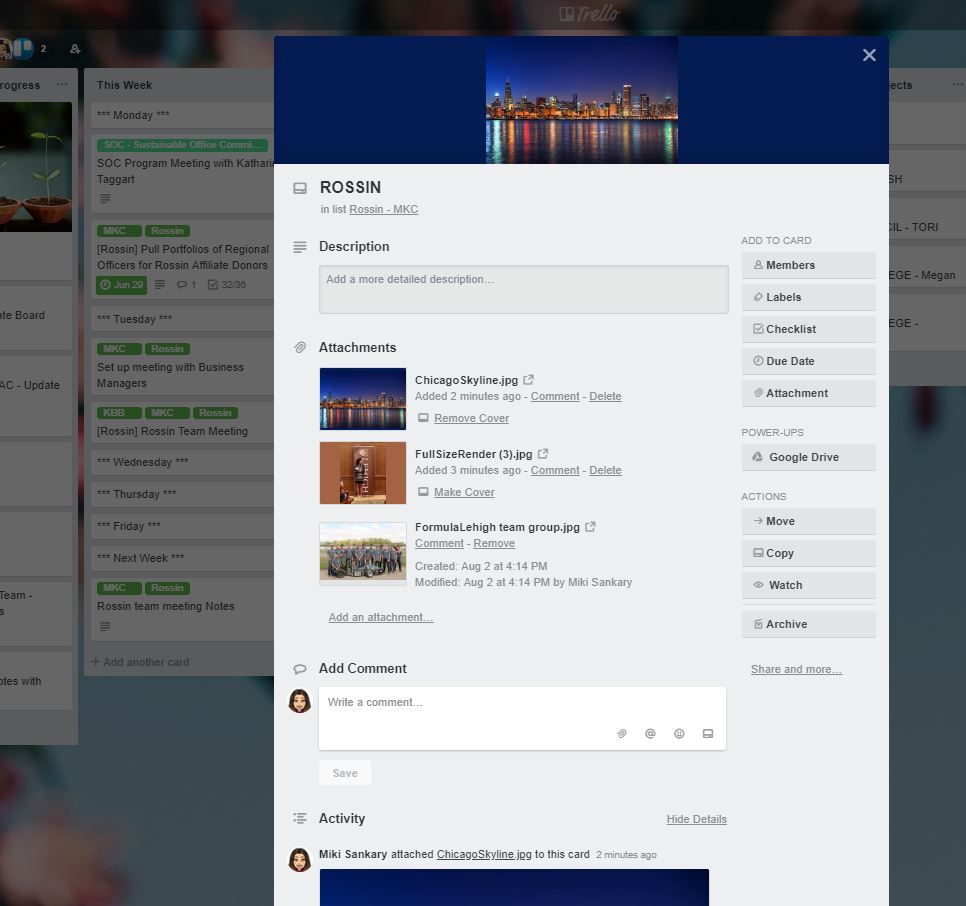Open the Rossin Team Meeting card
The height and width of the screenshot is (906, 966).
pos(182,423)
